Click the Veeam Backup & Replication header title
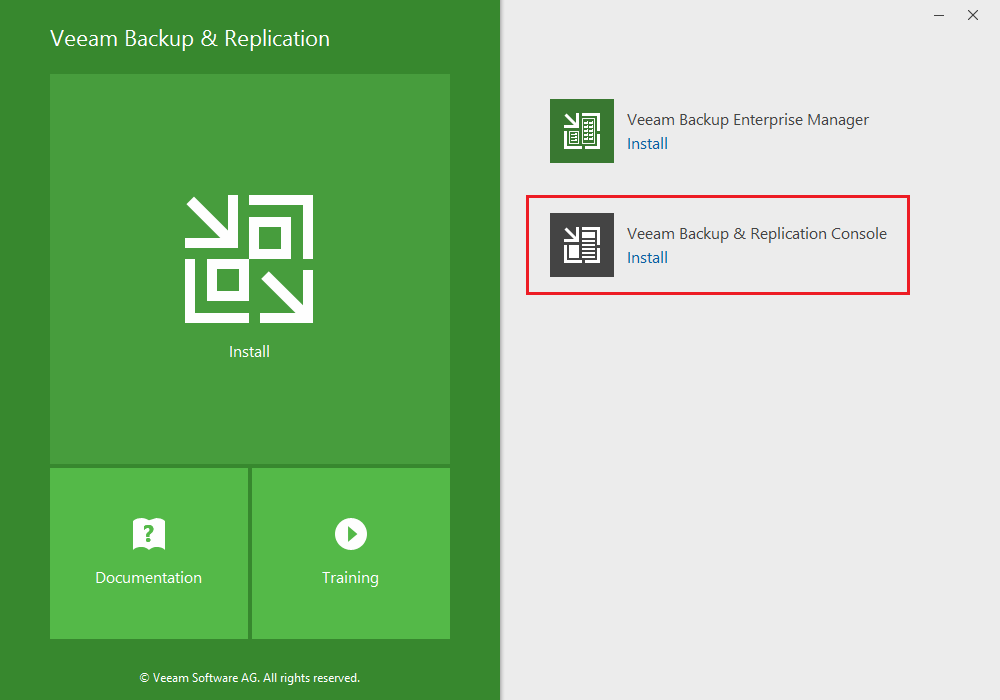Screen dimensions: 1000x700 coord(190,39)
